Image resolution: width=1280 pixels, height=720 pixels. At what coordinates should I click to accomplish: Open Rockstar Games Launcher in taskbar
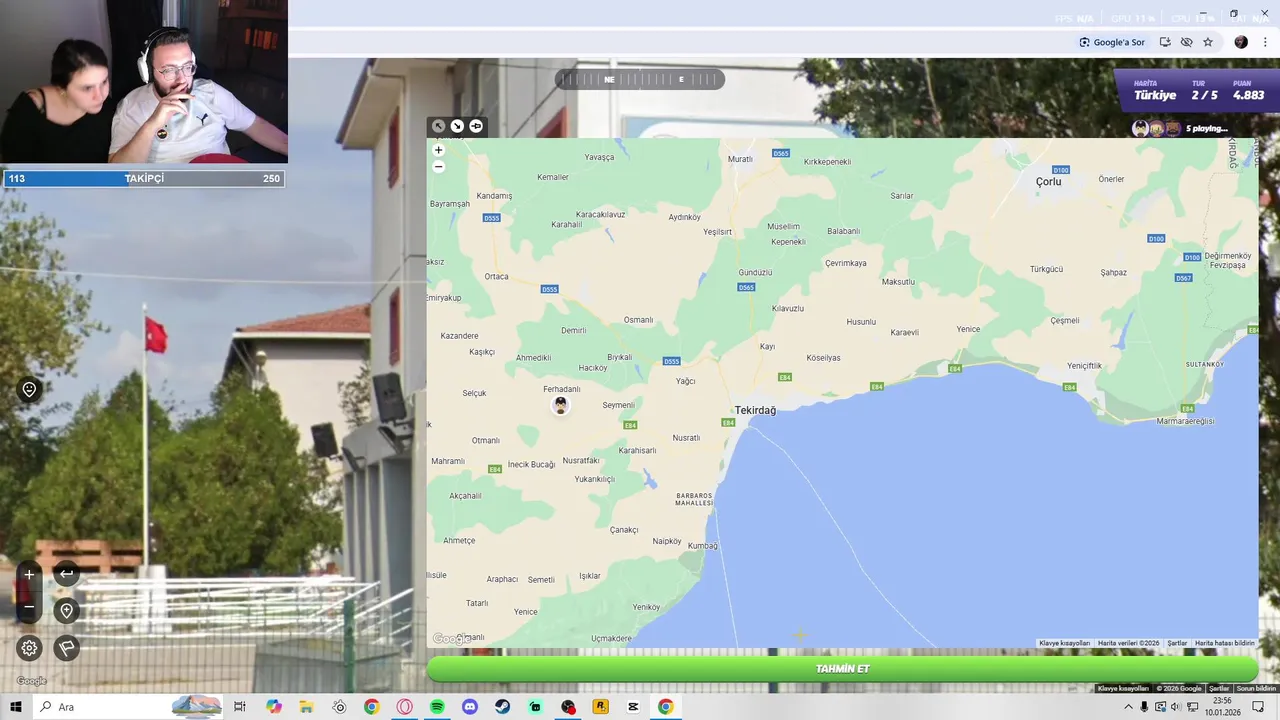600,707
